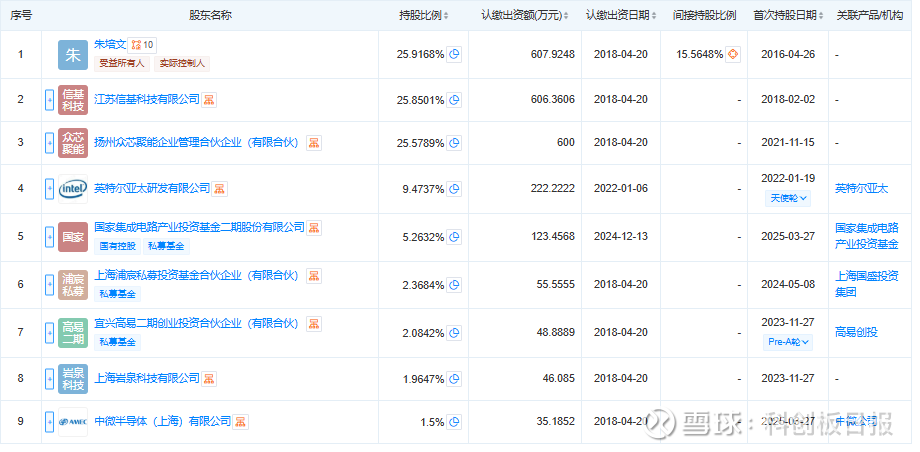This screenshot has height=452, width=920.
Task: Open 国家集成电路产业投资基金二期股份有限公司 link
Action: (199, 227)
